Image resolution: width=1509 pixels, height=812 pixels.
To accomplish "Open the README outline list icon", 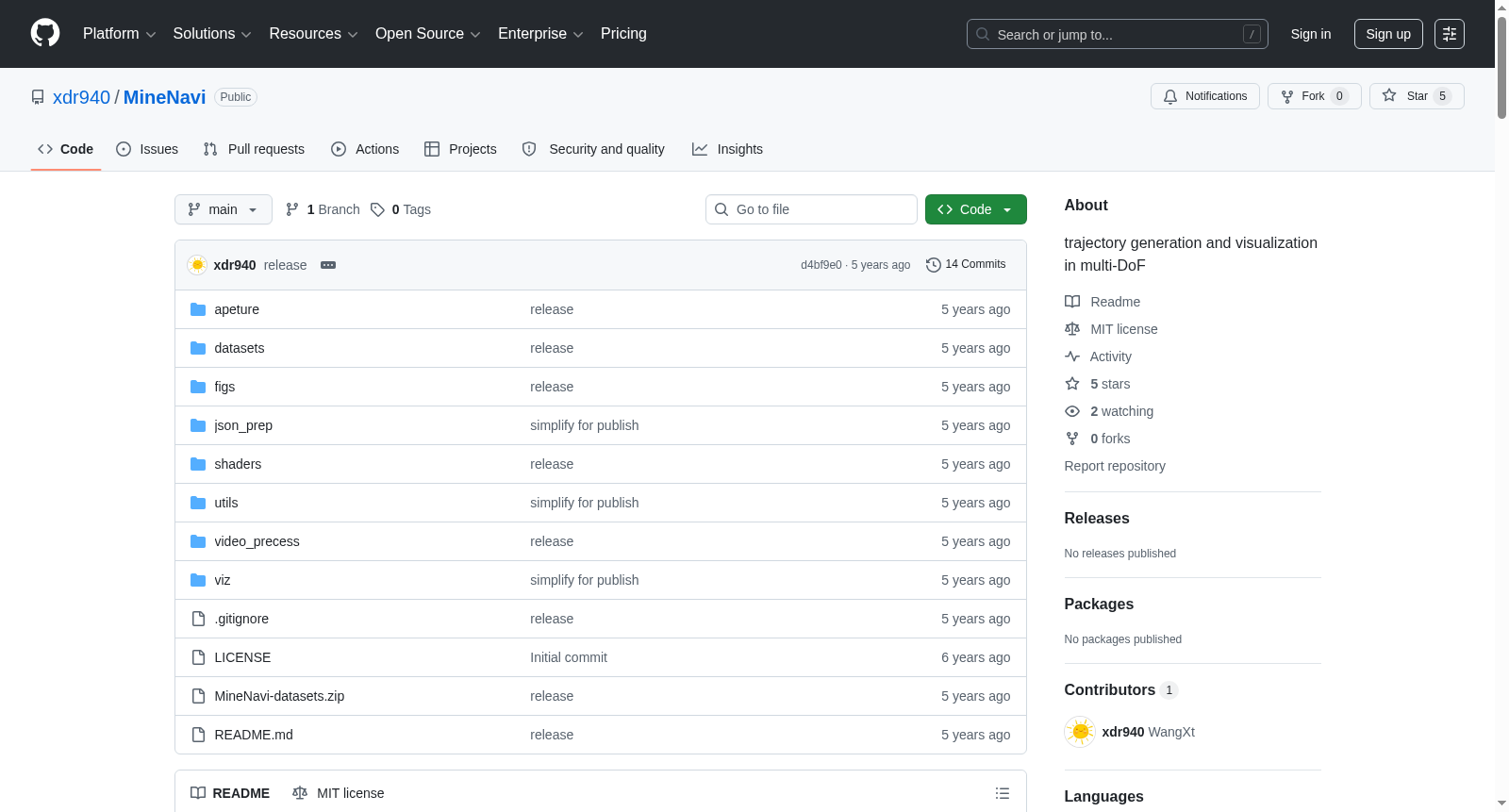I will (x=1003, y=793).
